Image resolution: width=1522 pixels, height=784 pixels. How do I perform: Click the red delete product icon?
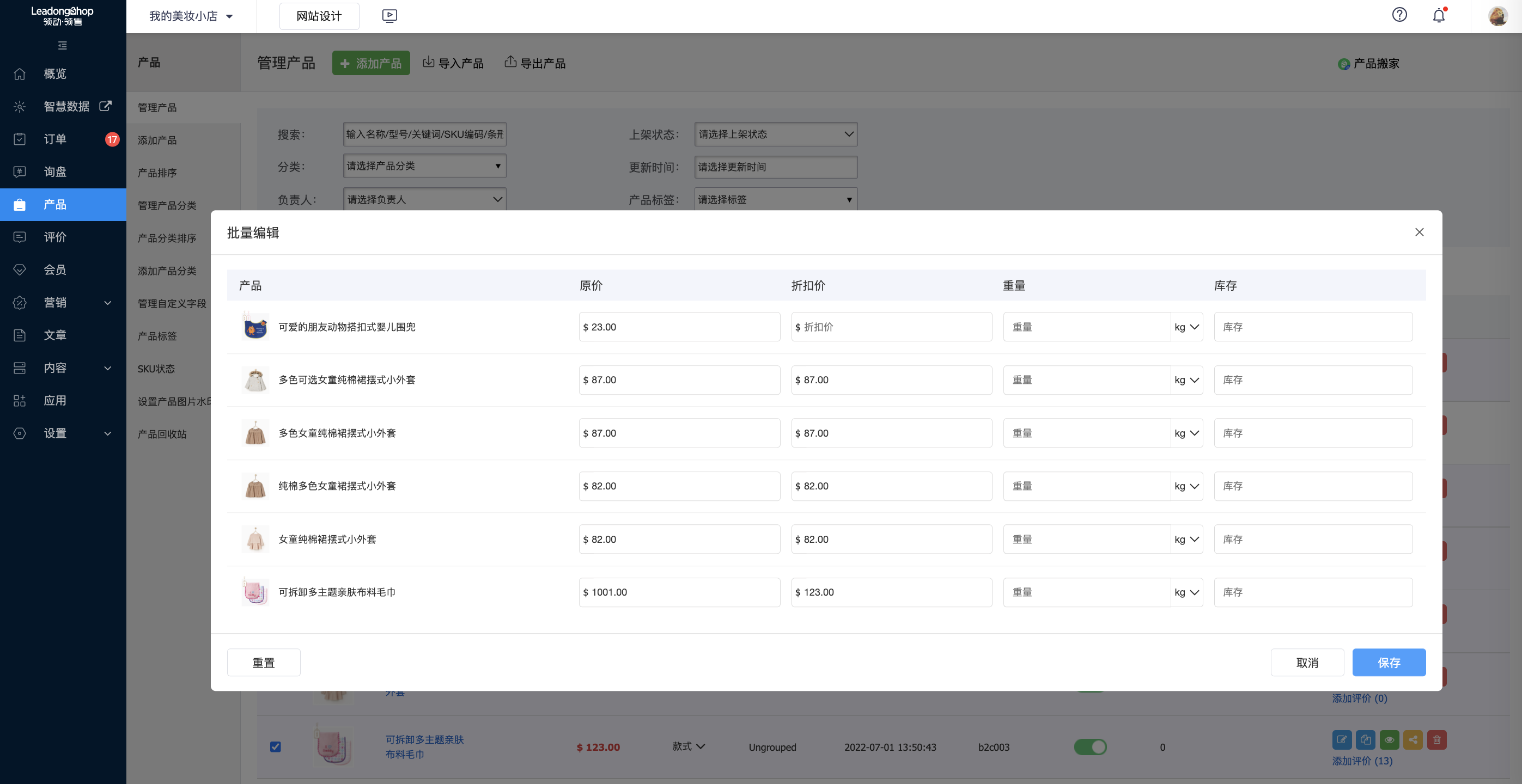click(1436, 739)
